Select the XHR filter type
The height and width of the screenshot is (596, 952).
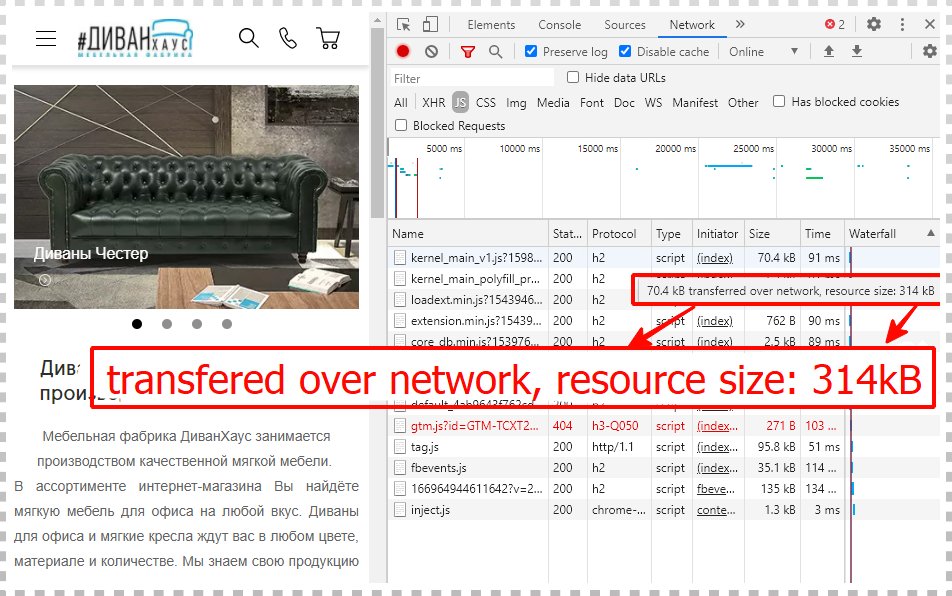433,102
